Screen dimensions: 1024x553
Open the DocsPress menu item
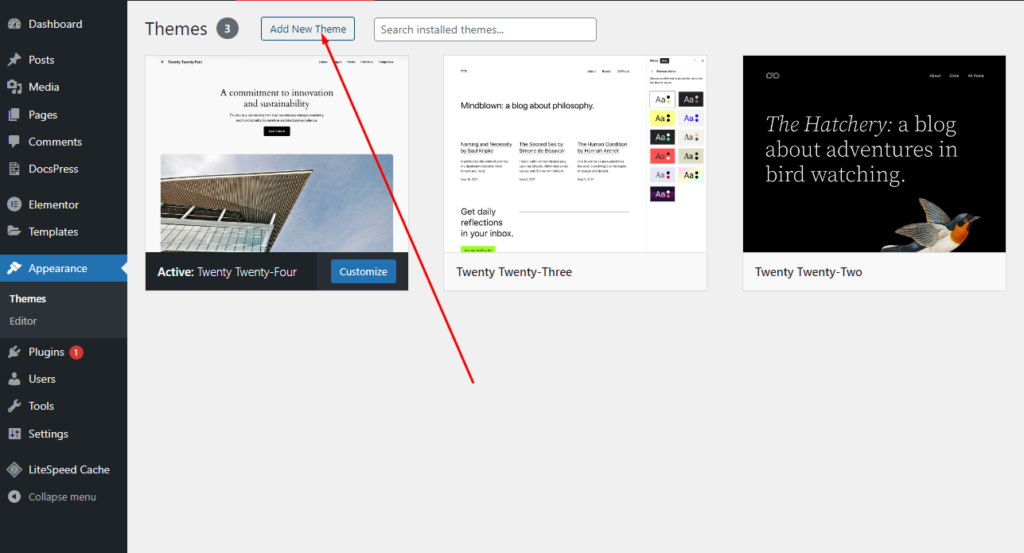point(53,169)
